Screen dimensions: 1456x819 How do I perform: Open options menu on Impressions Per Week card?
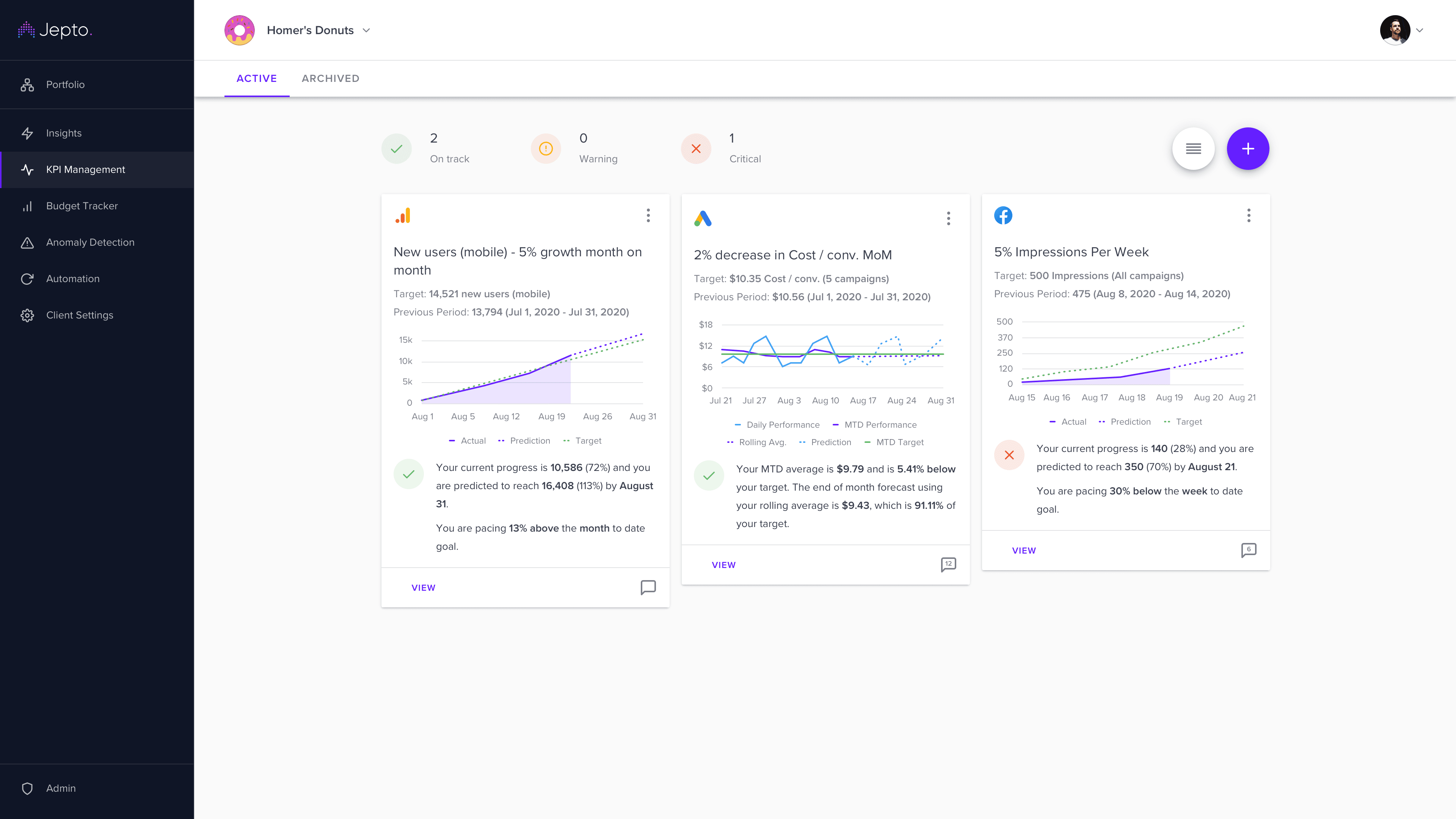(1249, 215)
